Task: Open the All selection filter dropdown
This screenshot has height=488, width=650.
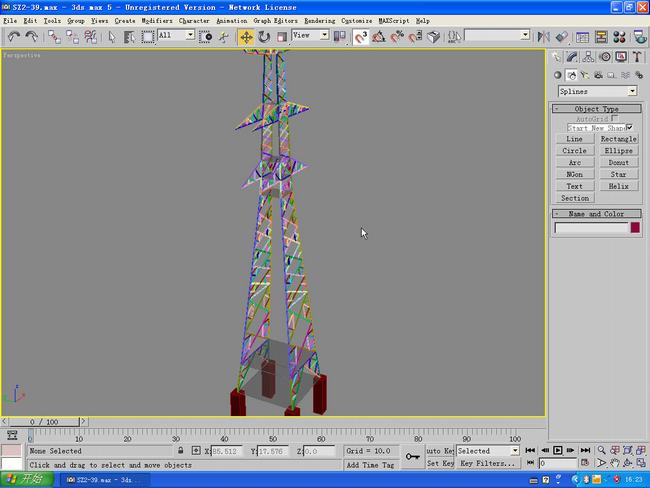Action: (190, 35)
